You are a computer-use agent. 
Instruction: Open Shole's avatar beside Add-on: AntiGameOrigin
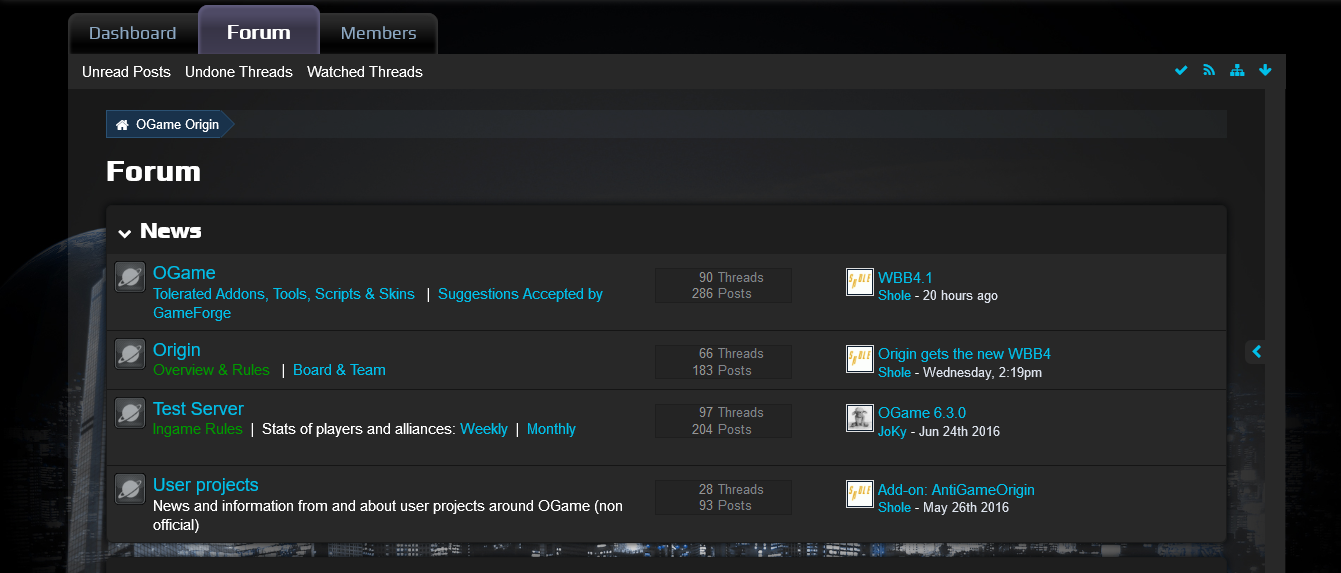(x=860, y=494)
